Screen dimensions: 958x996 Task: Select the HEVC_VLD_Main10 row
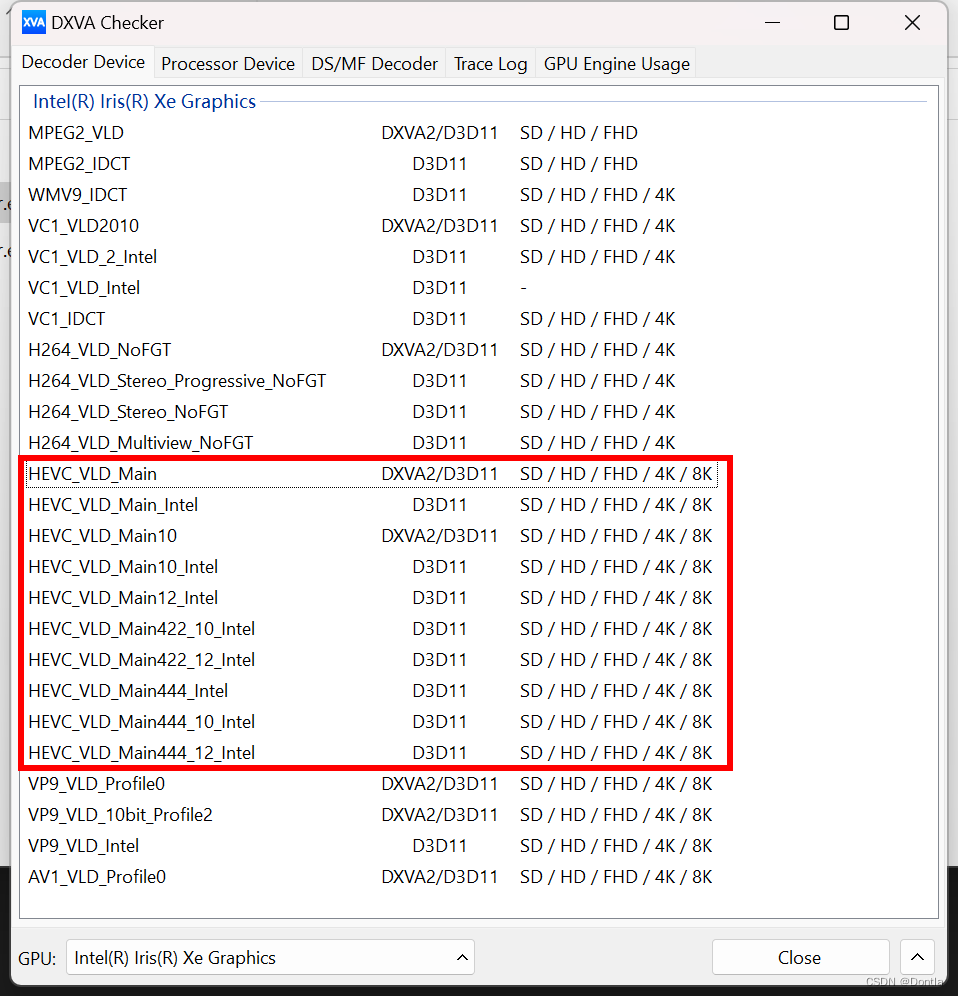click(372, 536)
